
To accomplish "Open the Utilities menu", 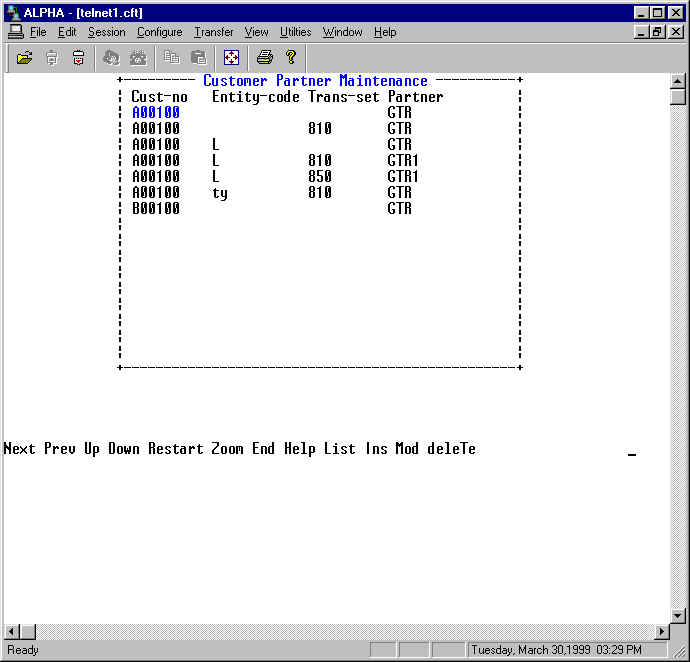I will point(295,32).
